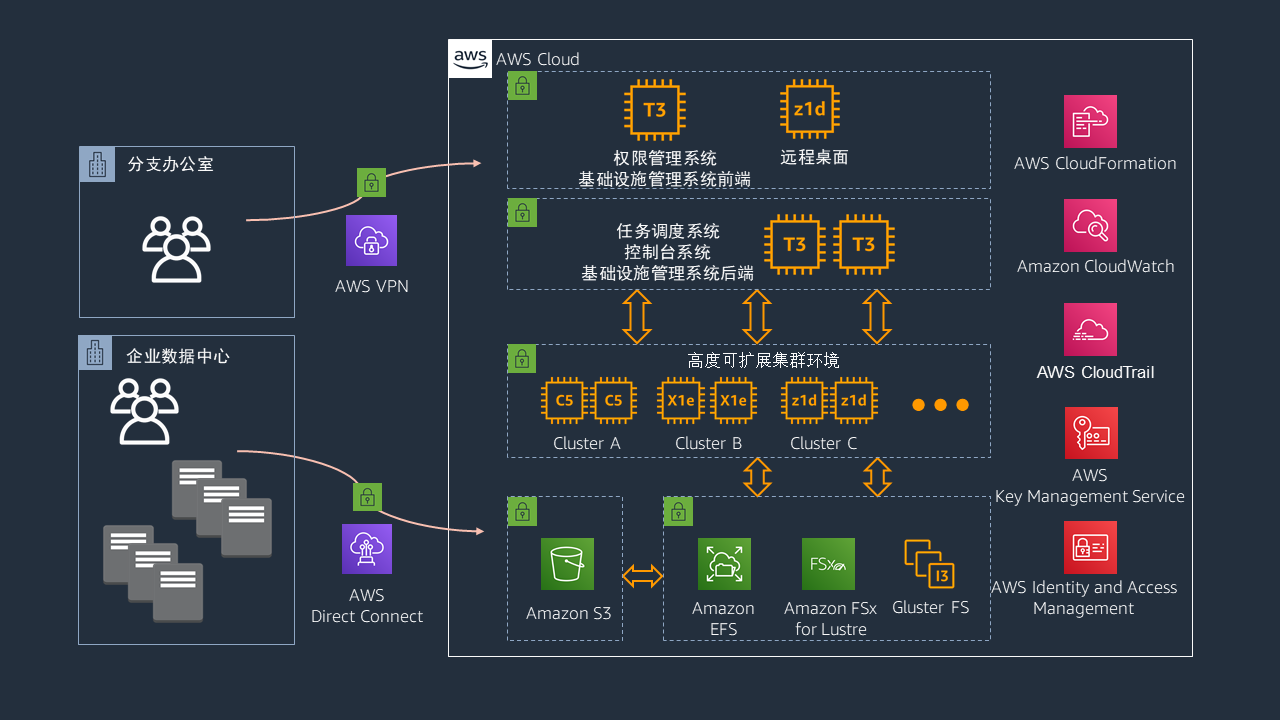Screen dimensions: 1280x720
Task: Select the AWS Key Management Service icon
Action: tap(1091, 433)
